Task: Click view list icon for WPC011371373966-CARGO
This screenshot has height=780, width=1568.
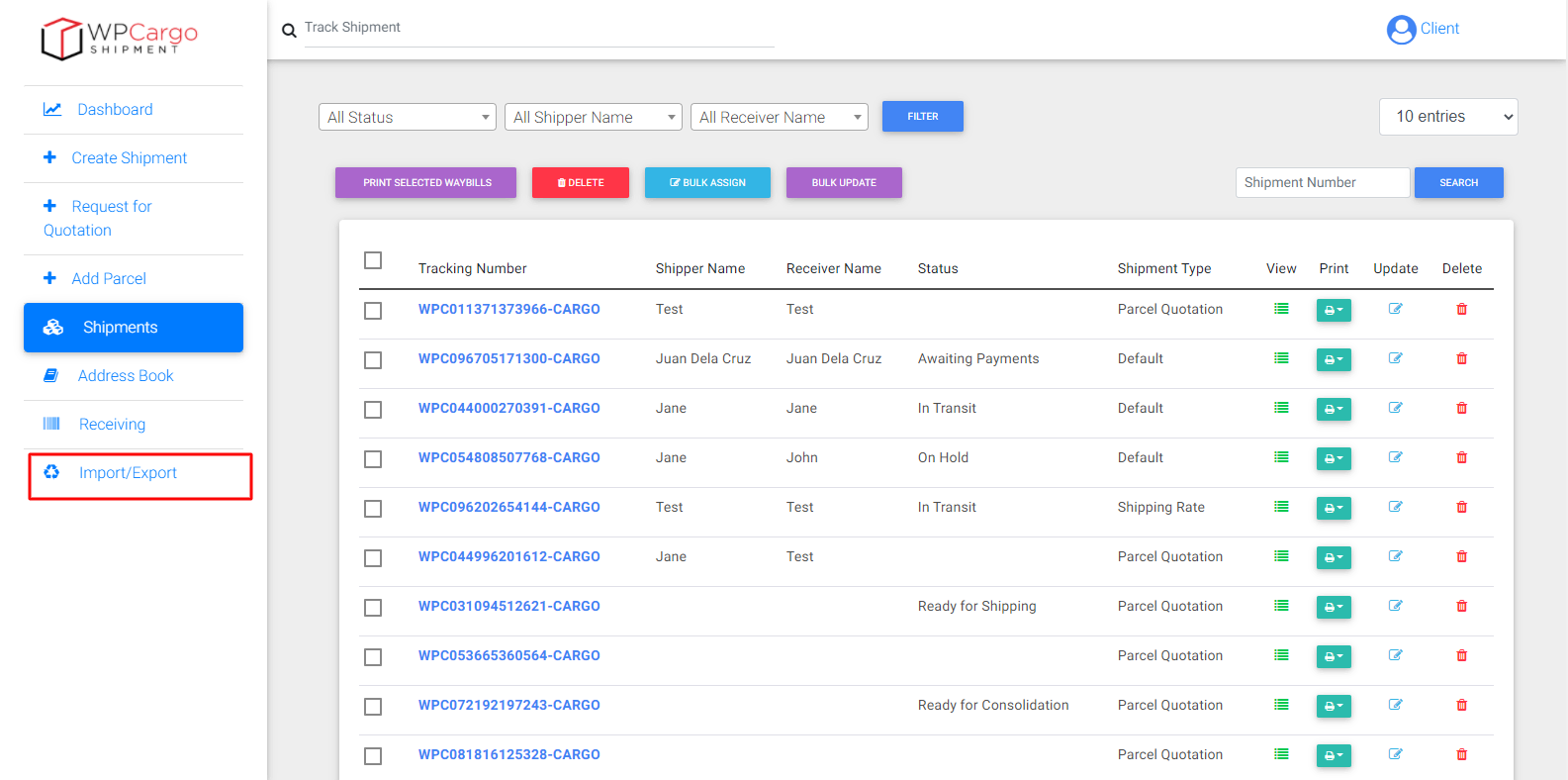Action: tap(1281, 309)
